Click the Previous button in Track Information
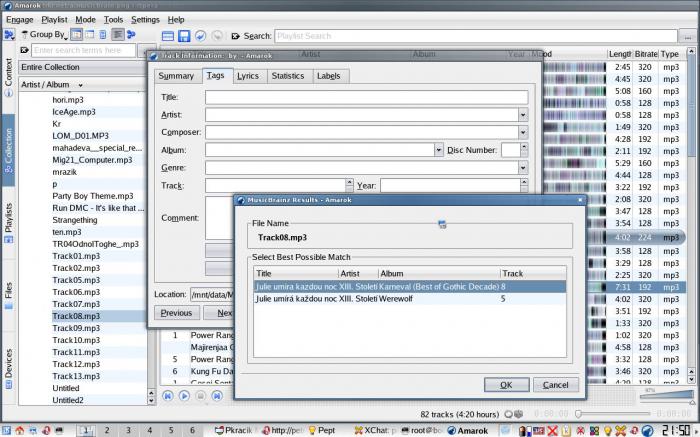 point(176,313)
